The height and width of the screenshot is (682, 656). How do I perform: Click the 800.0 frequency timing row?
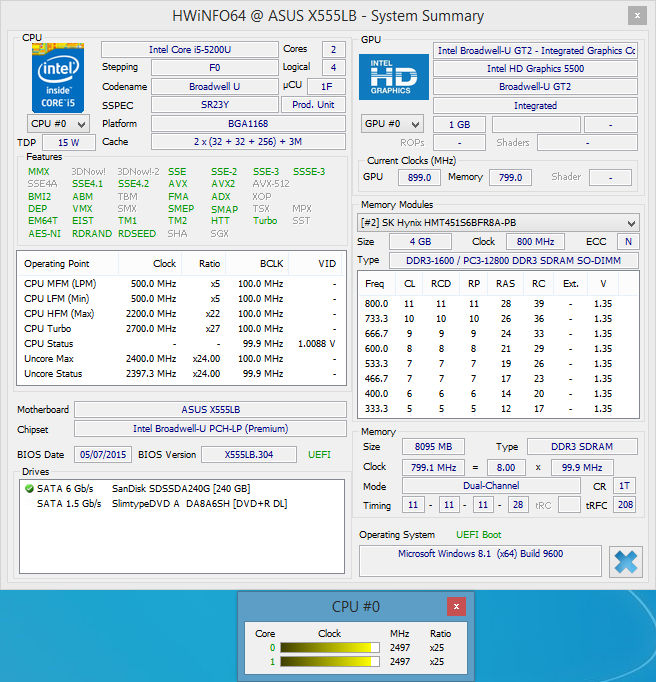[498, 304]
